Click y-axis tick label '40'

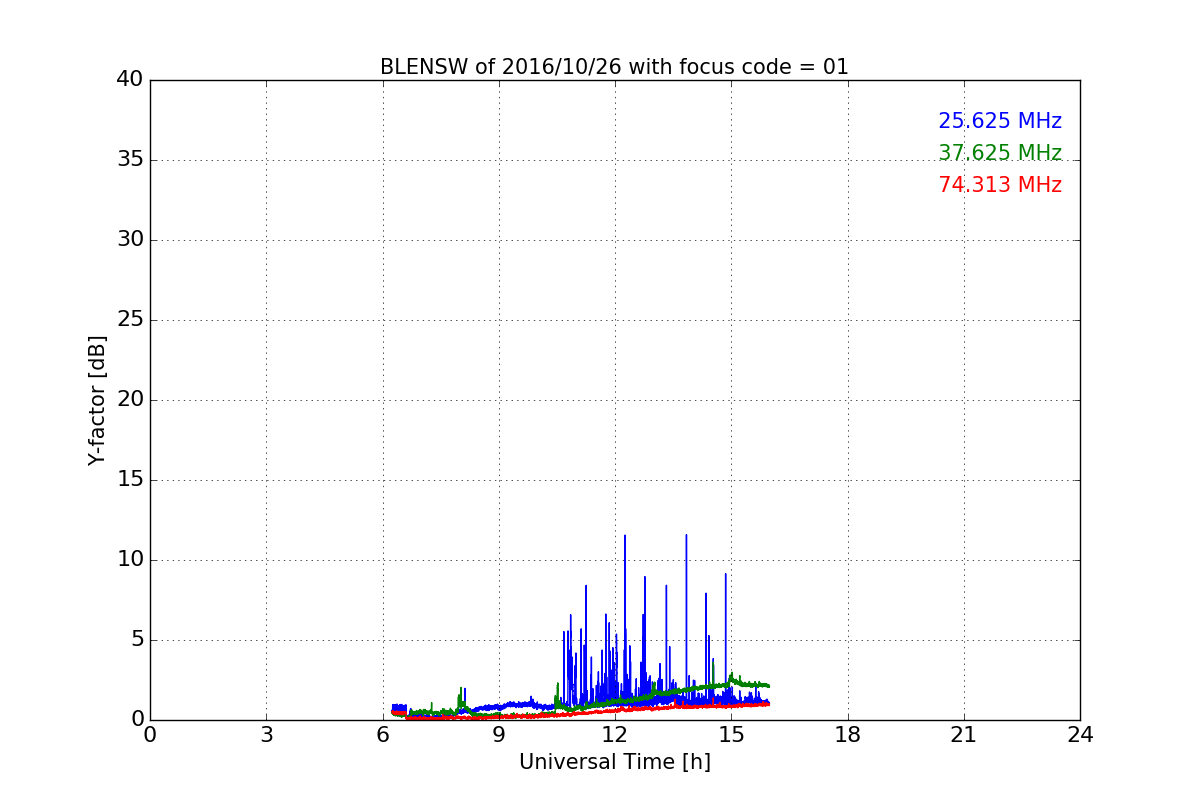(131, 80)
